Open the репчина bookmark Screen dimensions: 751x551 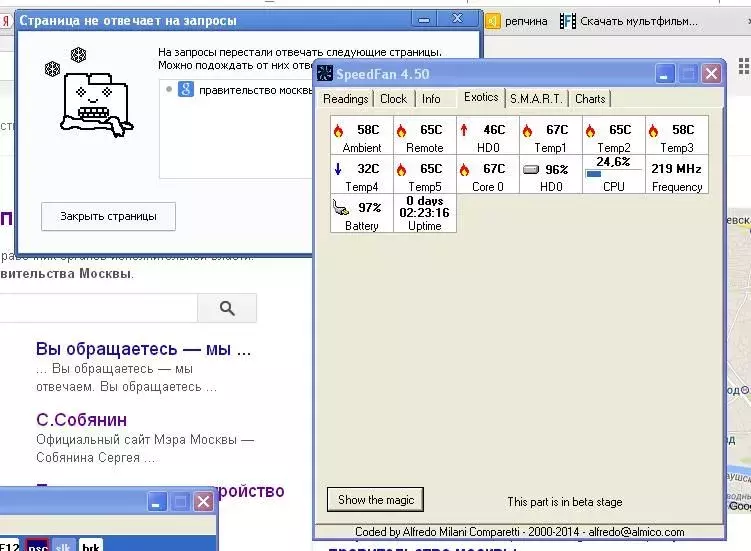(517, 21)
